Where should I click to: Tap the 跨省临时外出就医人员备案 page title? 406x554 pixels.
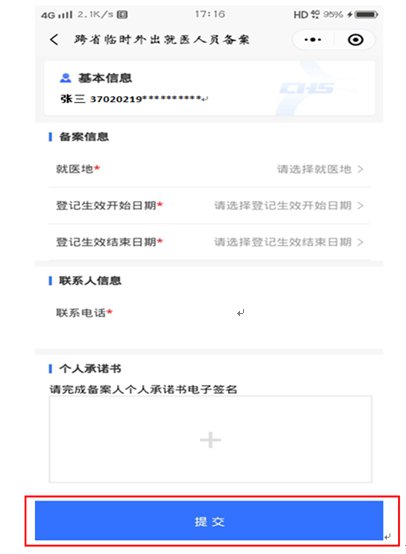pyautogui.click(x=162, y=40)
